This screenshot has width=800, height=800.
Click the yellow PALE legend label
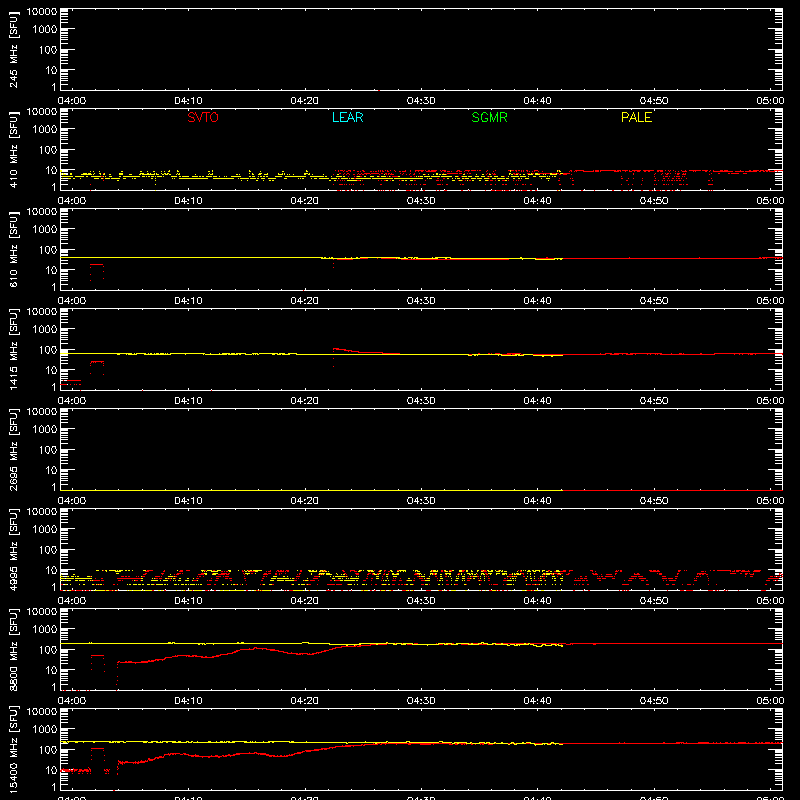[636, 117]
